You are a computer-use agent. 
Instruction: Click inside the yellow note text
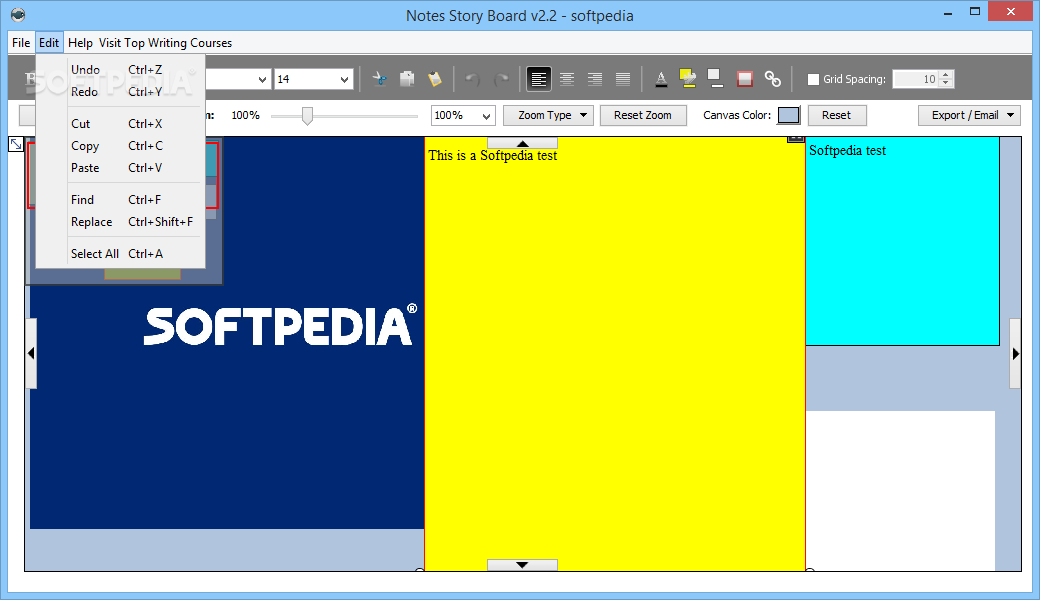point(493,156)
